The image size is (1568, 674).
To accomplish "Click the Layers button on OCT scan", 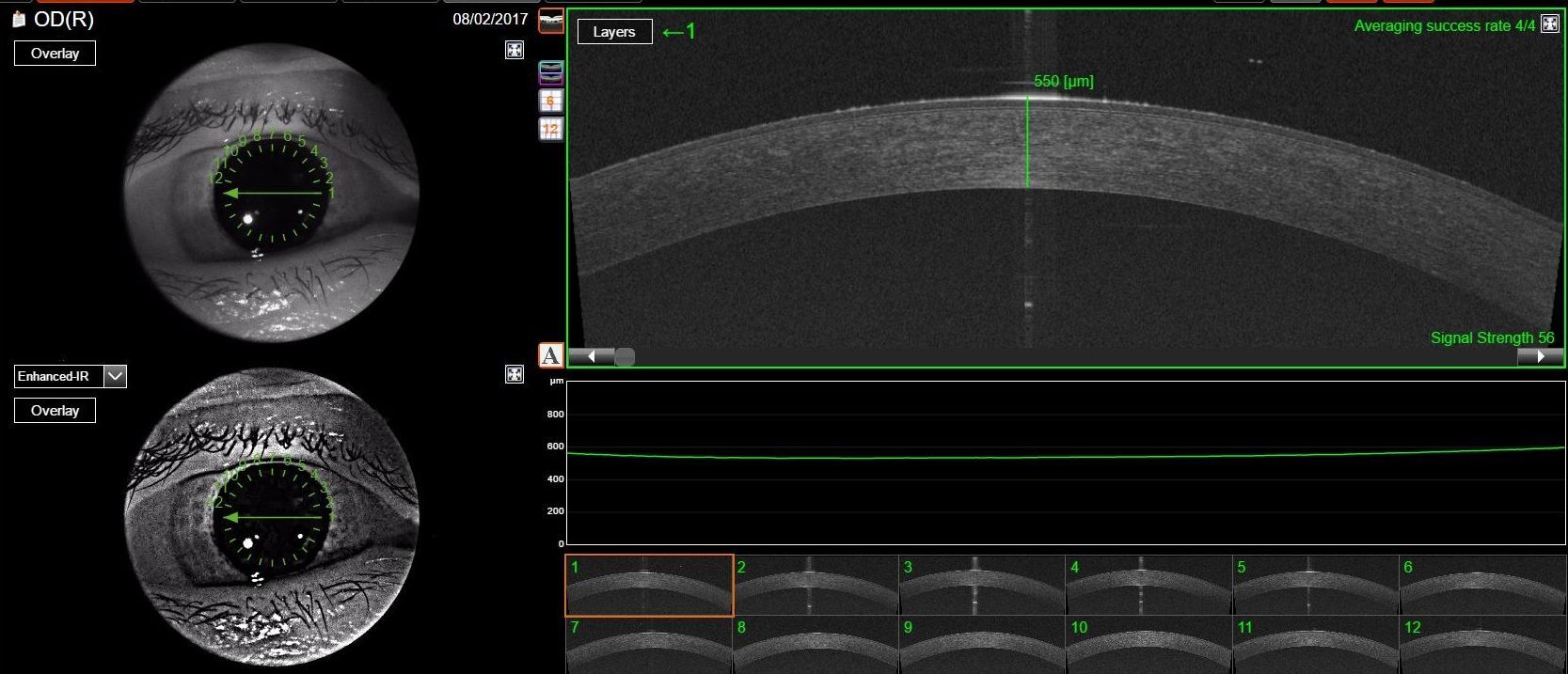I will coord(614,32).
